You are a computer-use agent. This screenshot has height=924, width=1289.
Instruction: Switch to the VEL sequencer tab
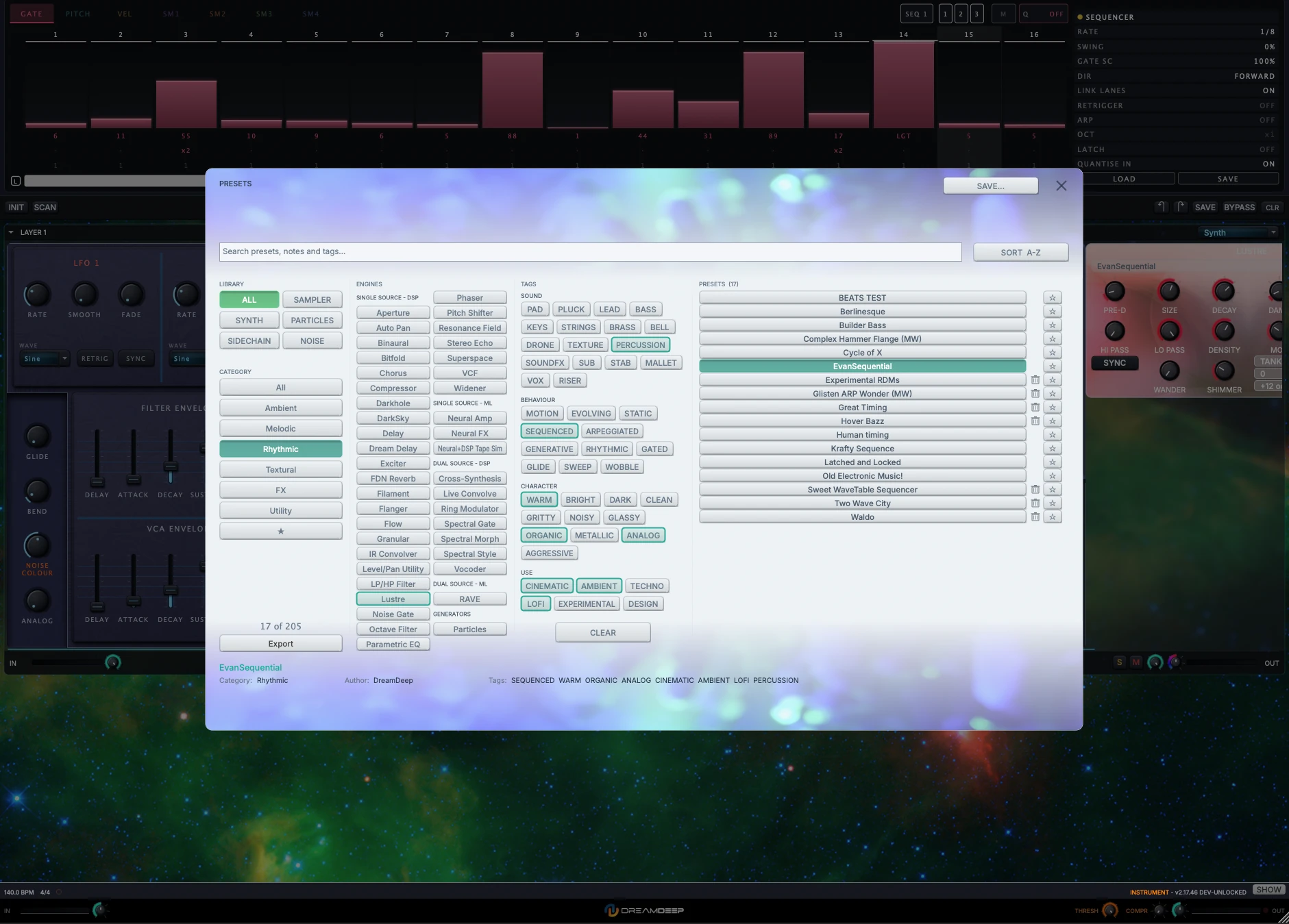[x=125, y=14]
